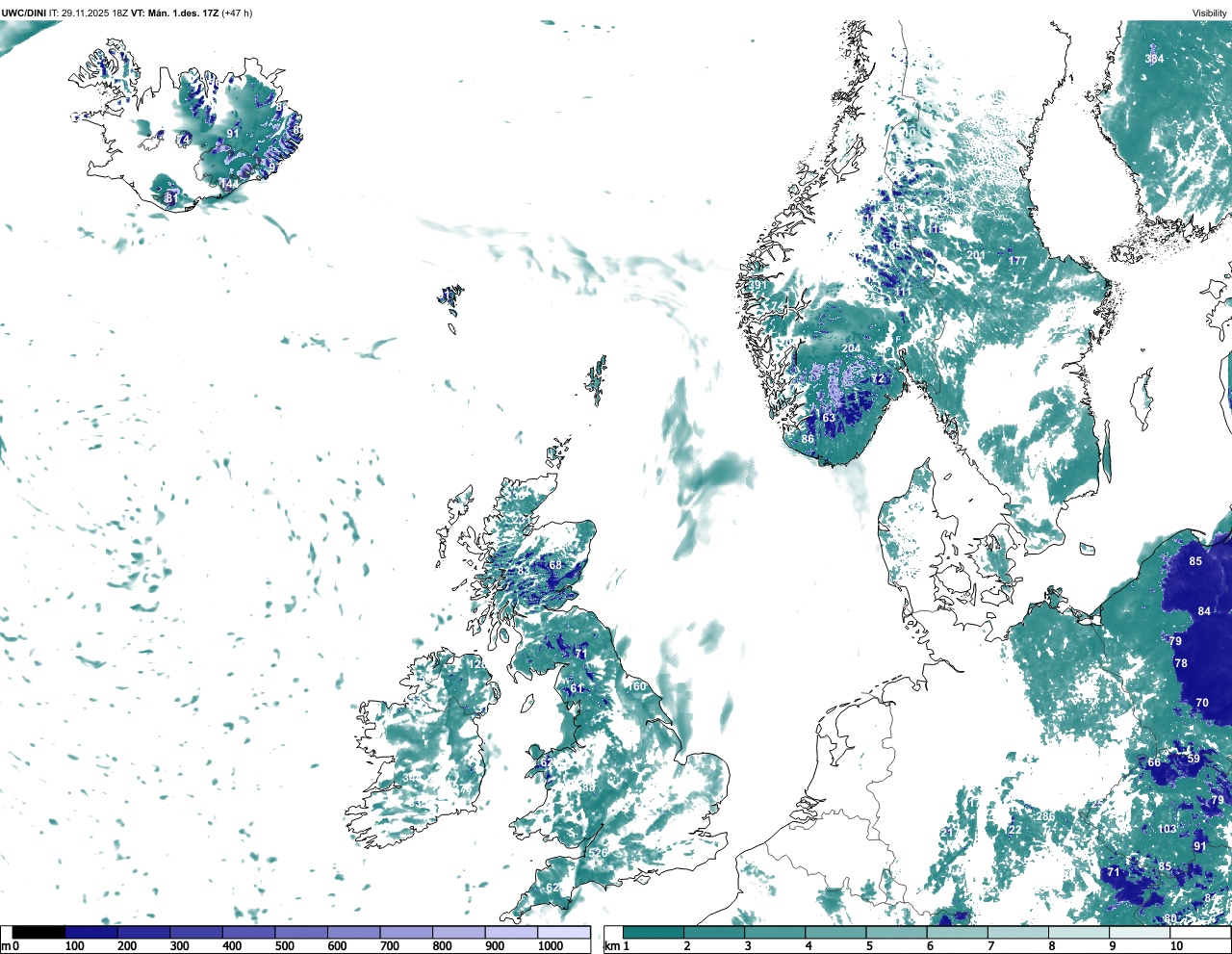Click the visibility value '384' over Finland
Image resolution: width=1232 pixels, height=954 pixels.
coord(1154,59)
